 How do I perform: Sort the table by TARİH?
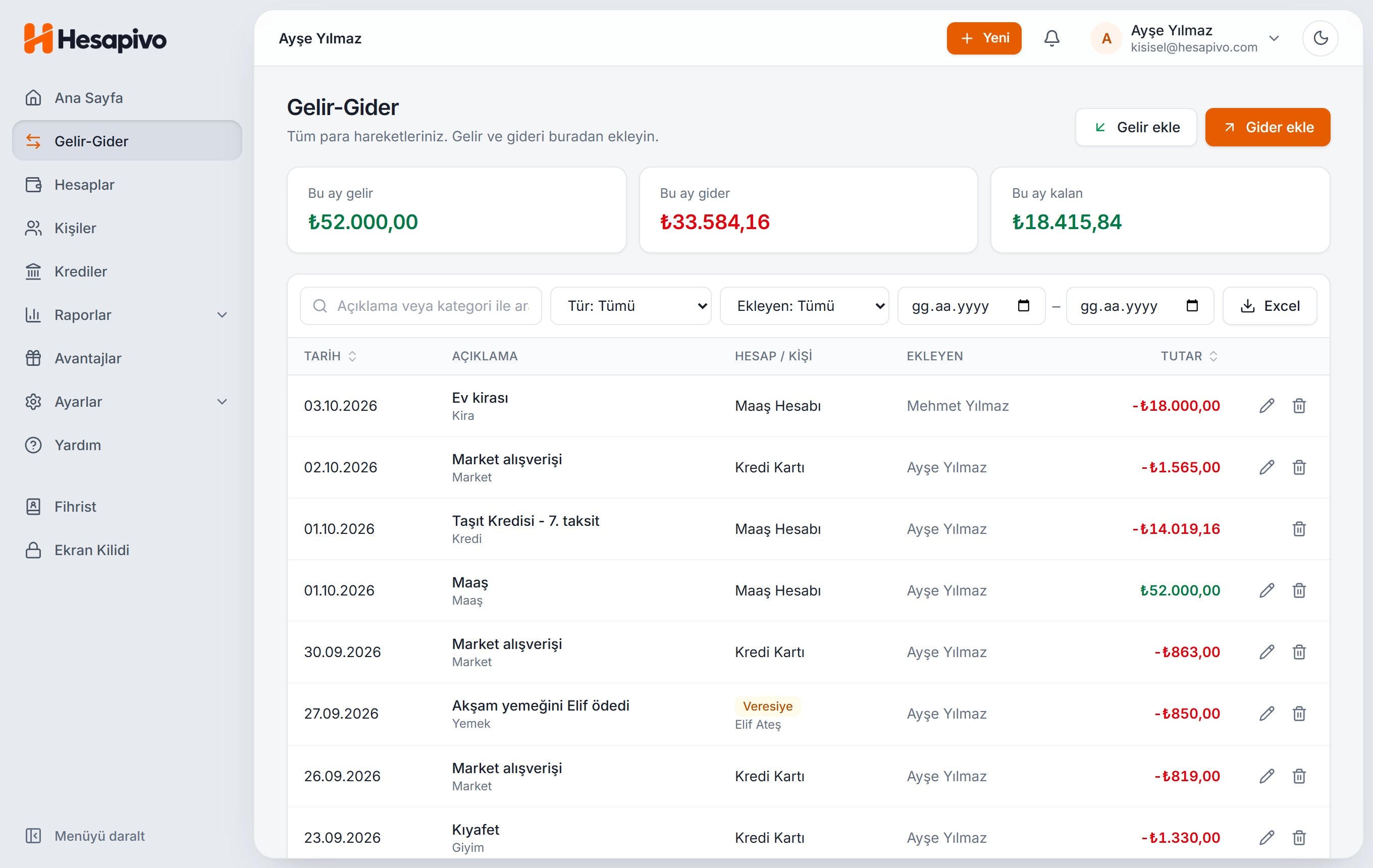tap(330, 356)
